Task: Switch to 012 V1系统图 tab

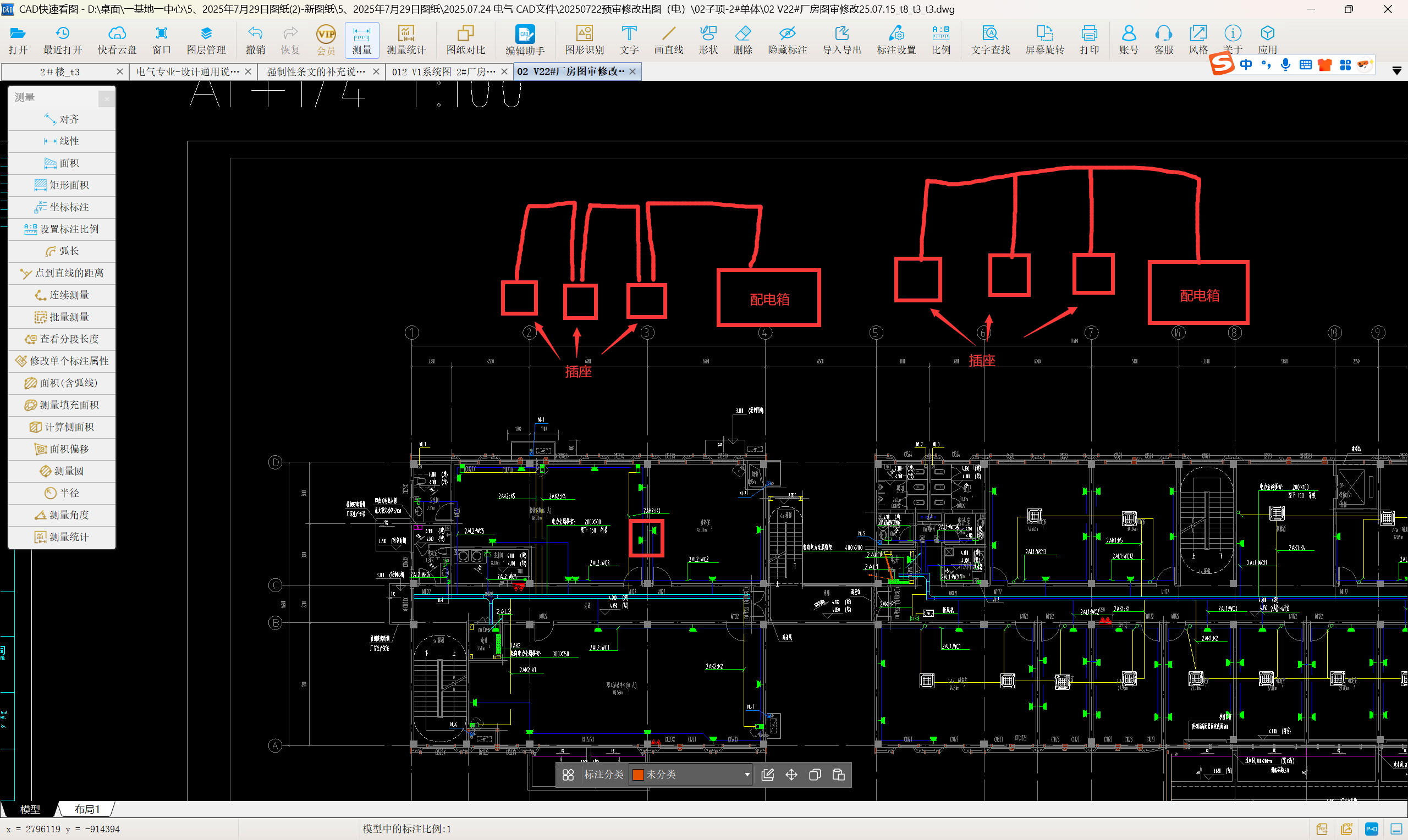Action: click(x=443, y=72)
